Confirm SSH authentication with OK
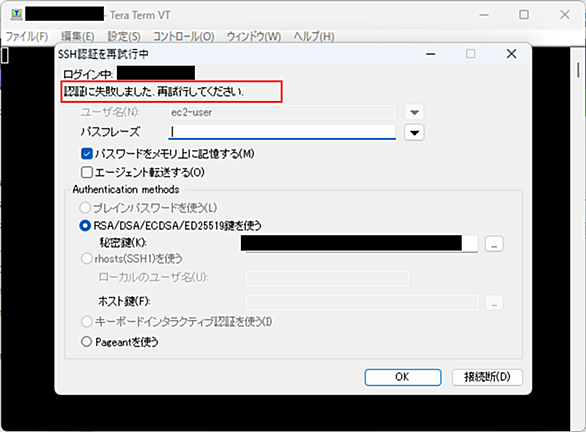Screen dimensions: 586x432 pyautogui.click(x=403, y=377)
